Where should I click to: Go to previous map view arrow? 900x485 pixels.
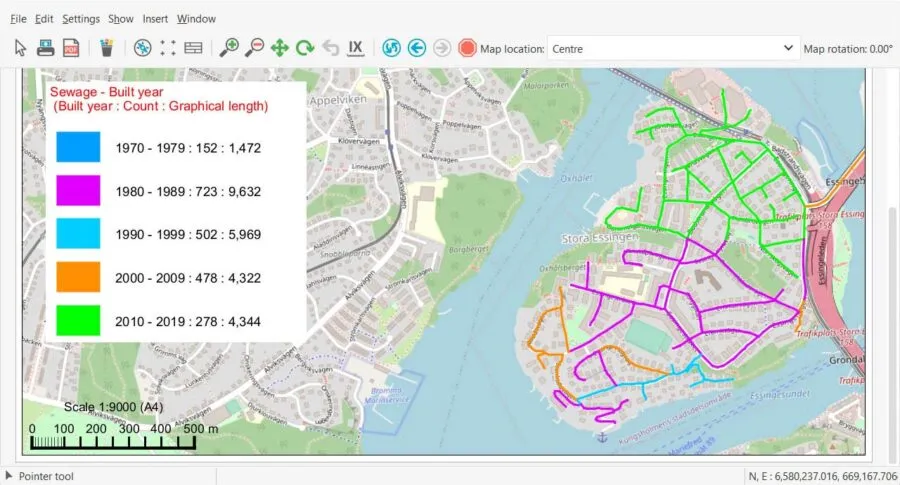coord(417,48)
